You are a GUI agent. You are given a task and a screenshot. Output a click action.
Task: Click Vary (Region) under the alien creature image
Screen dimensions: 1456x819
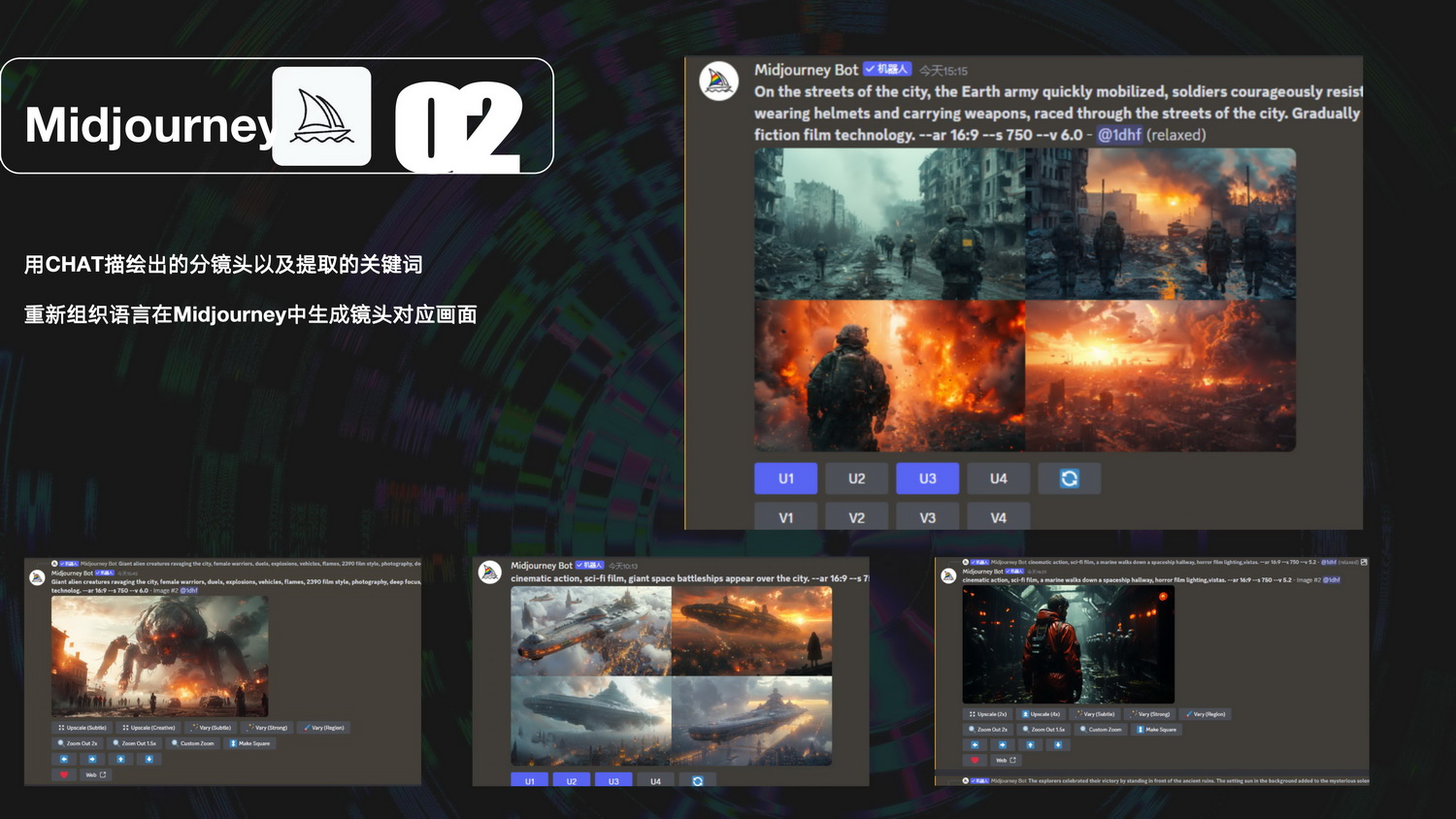(323, 728)
